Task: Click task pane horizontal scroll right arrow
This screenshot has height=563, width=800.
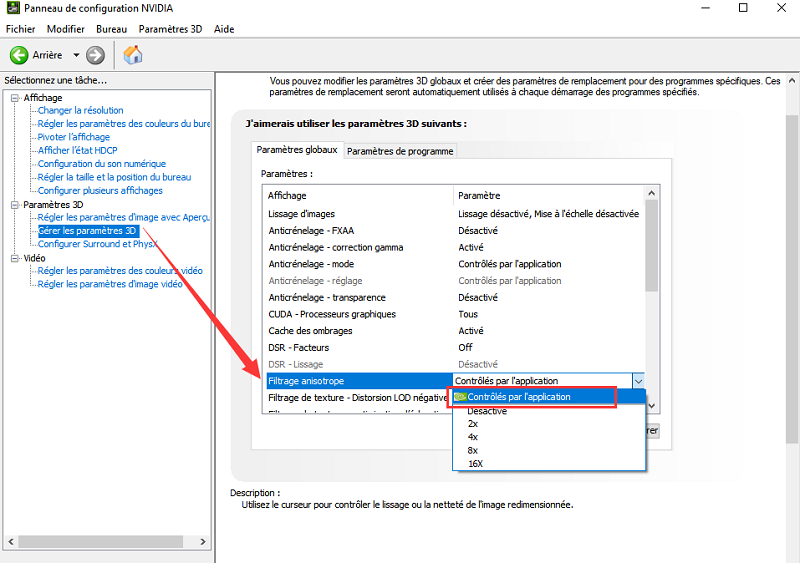Action: [203, 542]
